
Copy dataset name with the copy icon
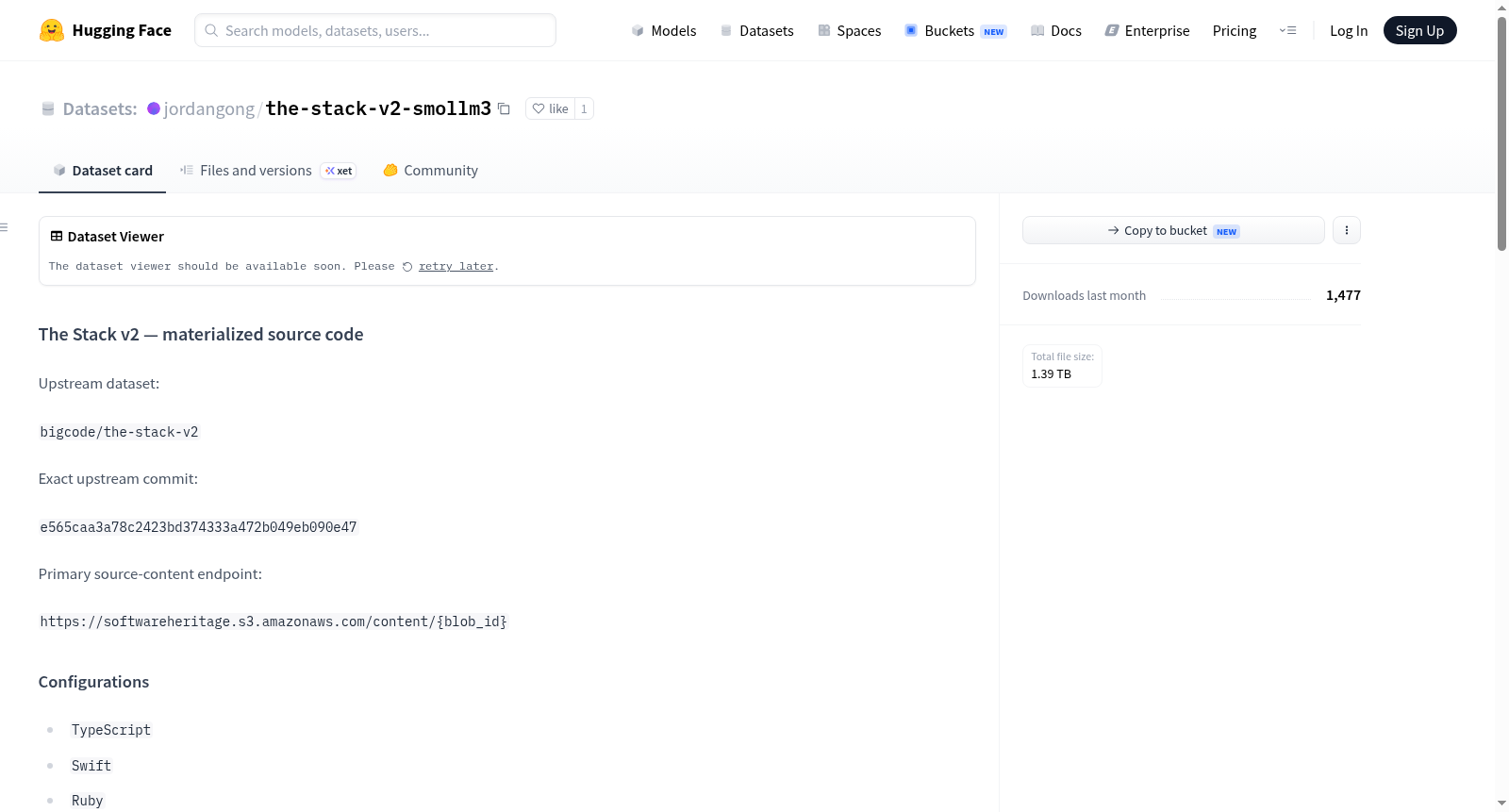click(504, 108)
